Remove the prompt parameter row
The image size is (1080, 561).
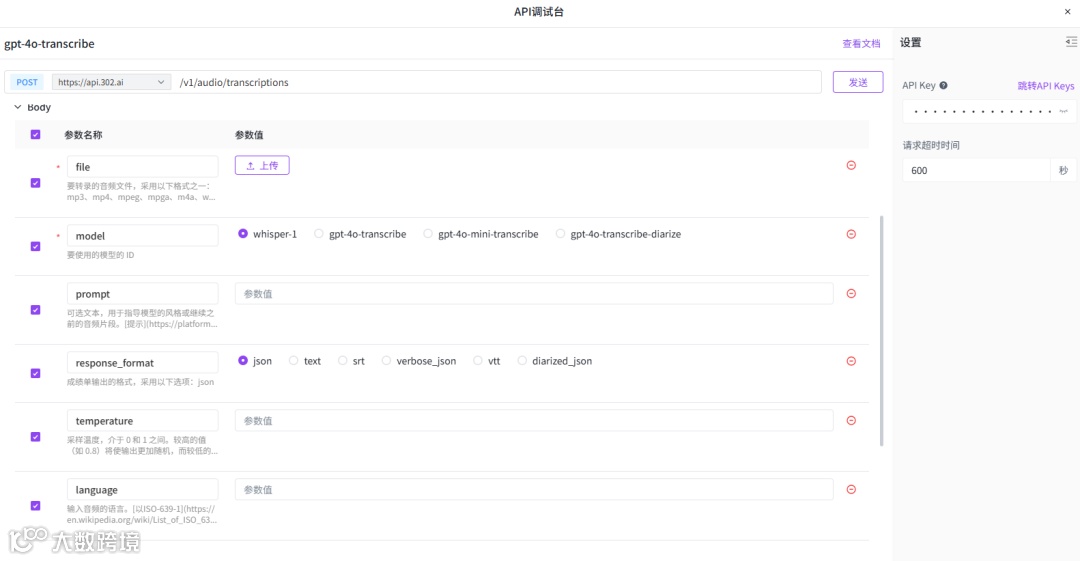tap(851, 294)
